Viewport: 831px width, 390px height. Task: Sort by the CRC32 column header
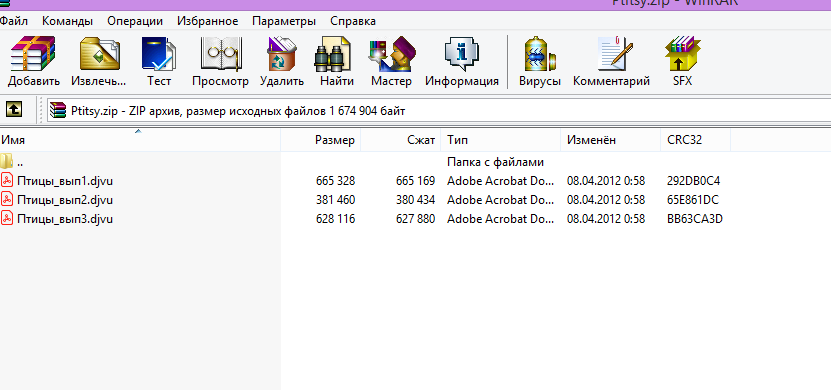coord(695,140)
